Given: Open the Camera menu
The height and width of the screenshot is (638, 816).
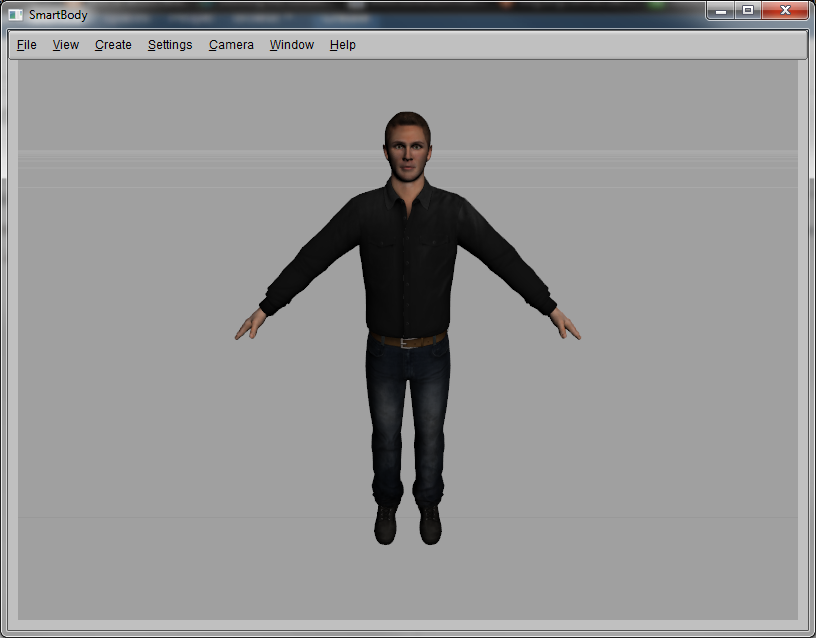Looking at the screenshot, I should 231,45.
